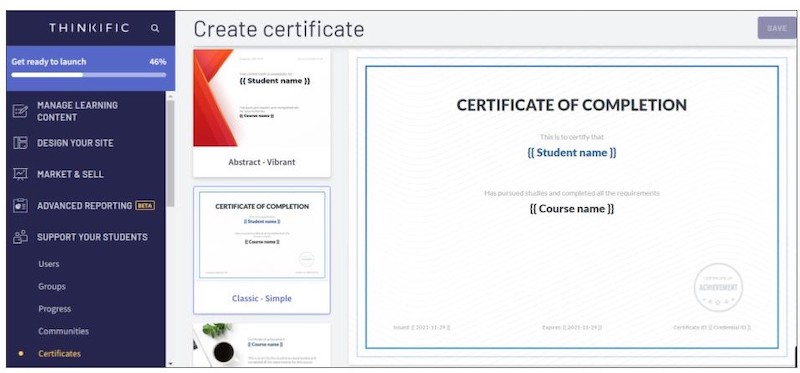Click the launch progress bar
This screenshot has width=800, height=373.
pyautogui.click(x=89, y=74)
